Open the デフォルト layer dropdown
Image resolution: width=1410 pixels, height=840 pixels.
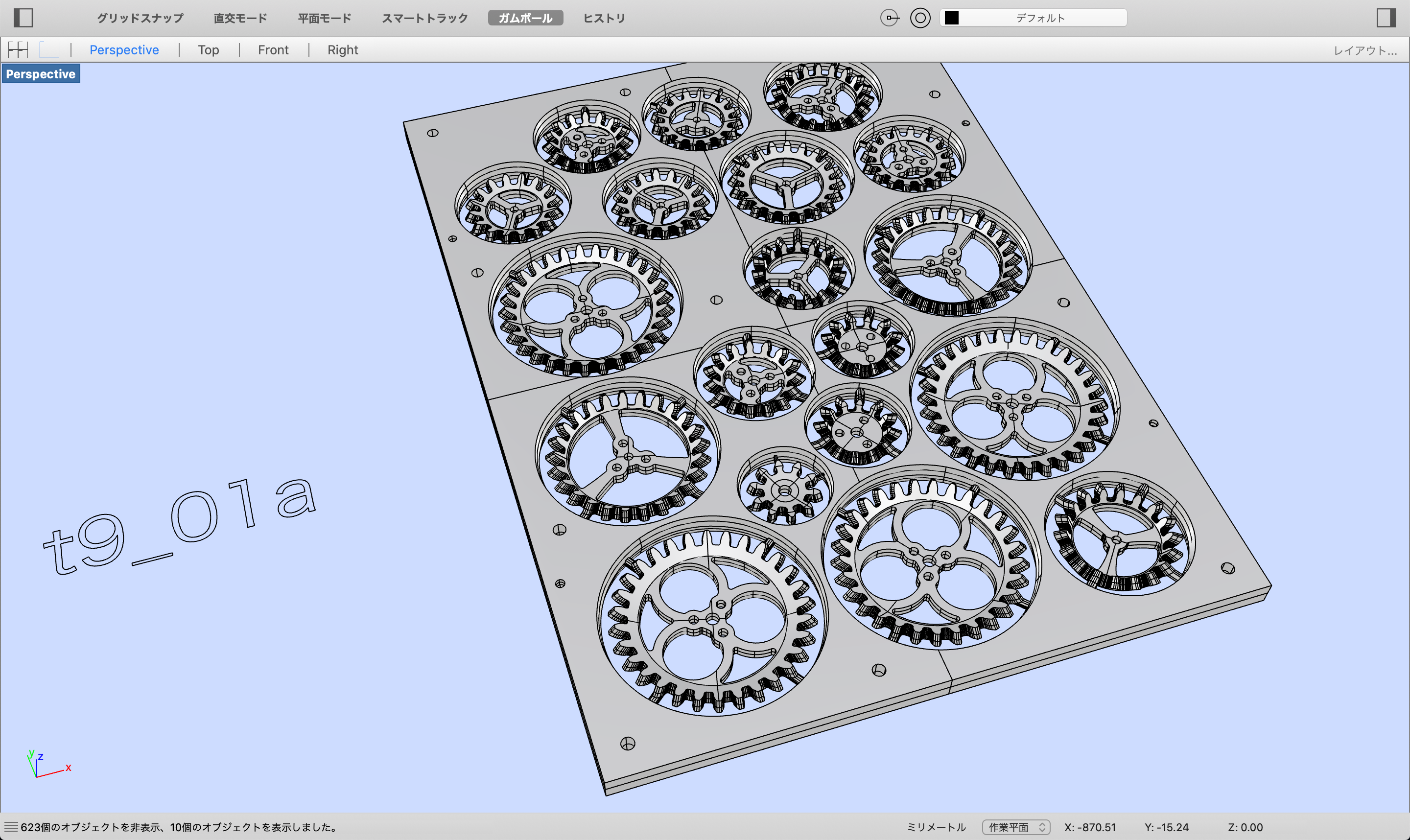[1040, 18]
